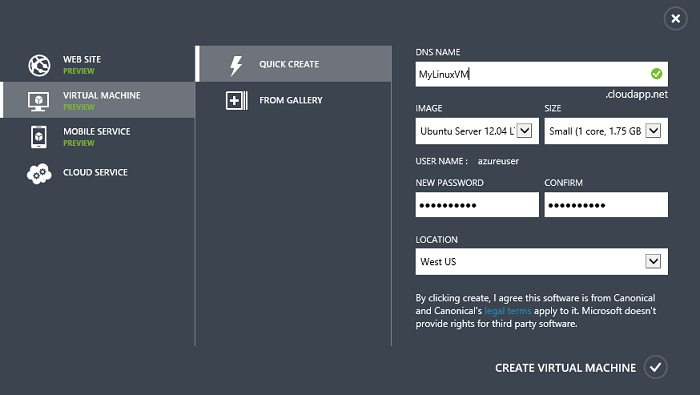Expand the Image dropdown showing Ubuntu Server
This screenshot has height=395, width=700.
477,131
